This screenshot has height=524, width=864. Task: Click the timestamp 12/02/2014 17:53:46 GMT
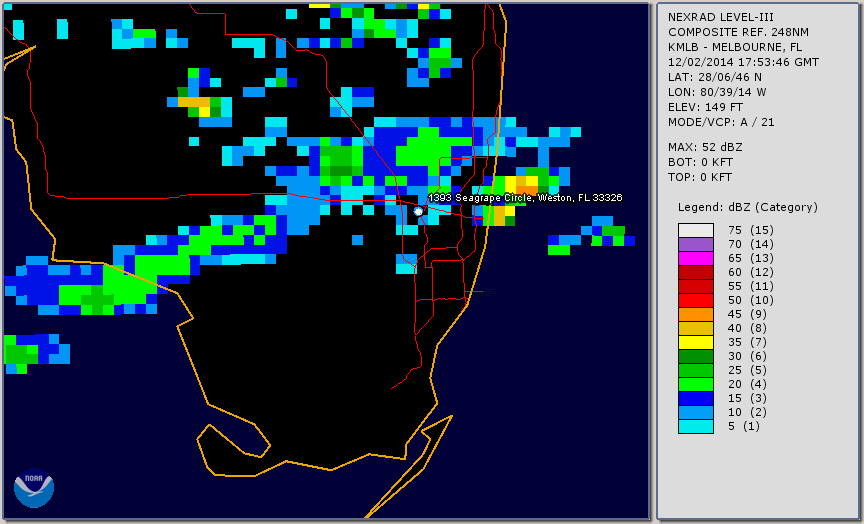coord(743,62)
